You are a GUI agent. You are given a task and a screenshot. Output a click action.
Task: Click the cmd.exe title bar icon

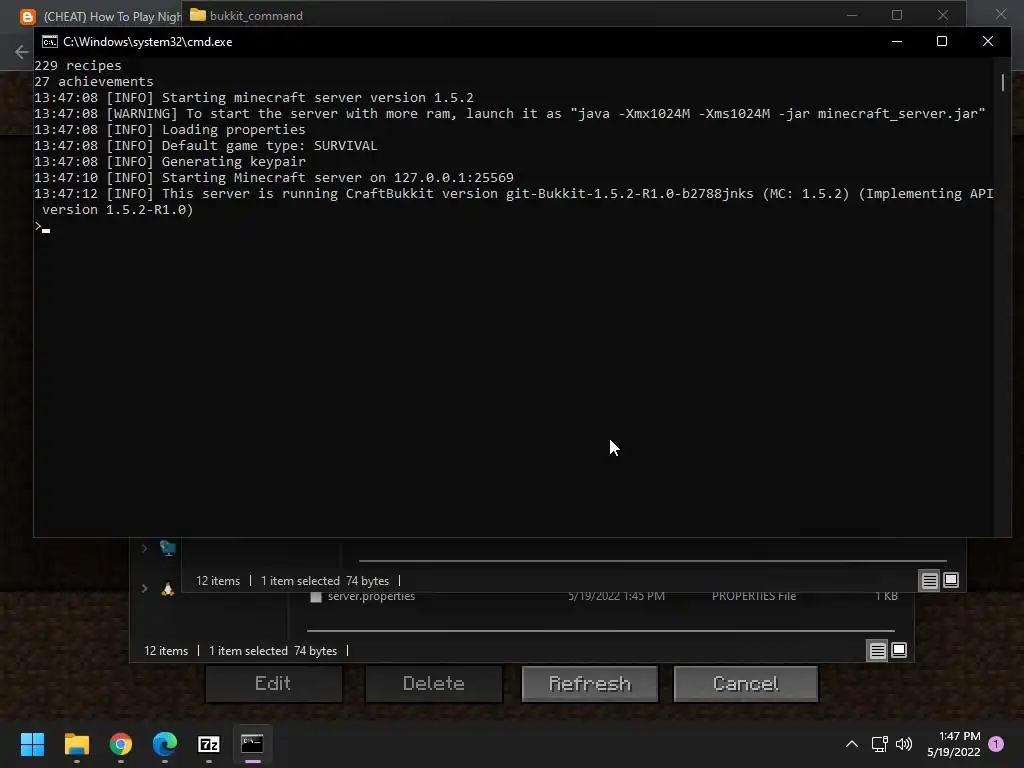click(50, 42)
